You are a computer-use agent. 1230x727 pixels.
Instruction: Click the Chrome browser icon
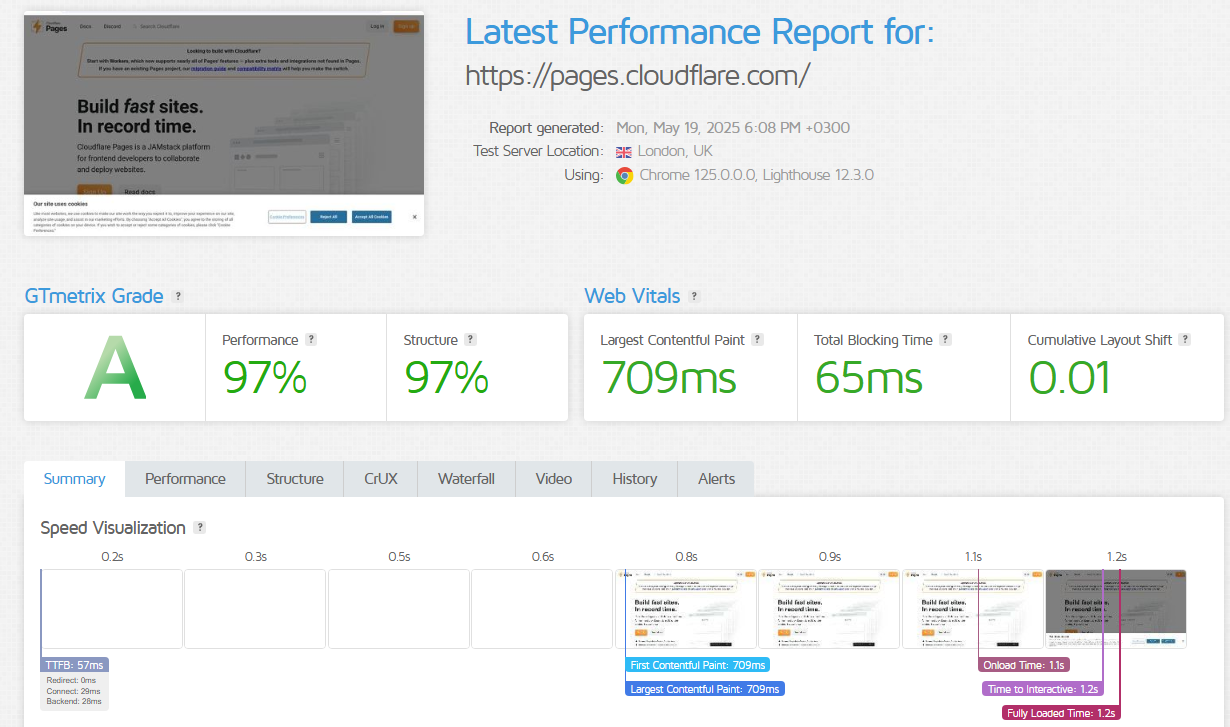624,175
